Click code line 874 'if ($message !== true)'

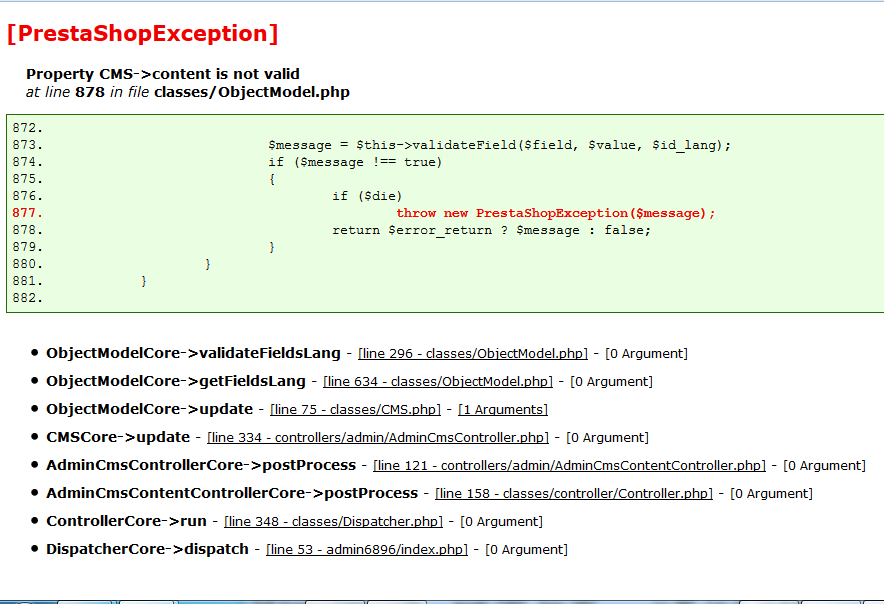click(x=355, y=162)
